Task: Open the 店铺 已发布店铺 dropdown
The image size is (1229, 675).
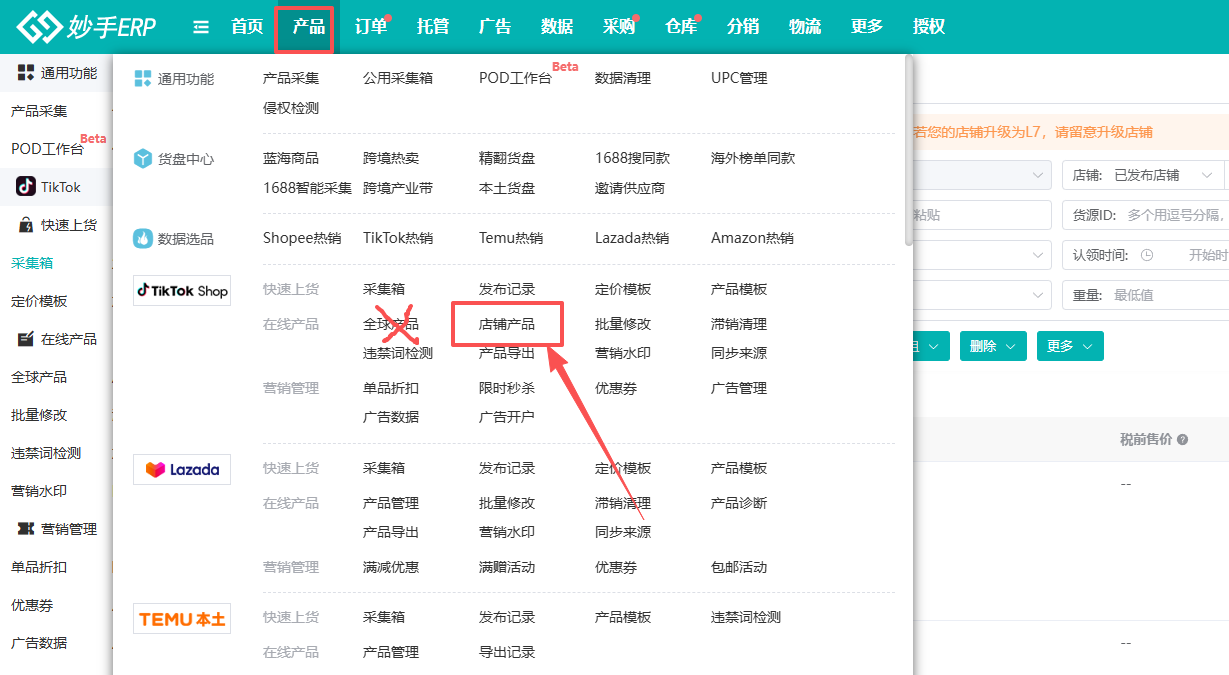Action: point(1142,175)
